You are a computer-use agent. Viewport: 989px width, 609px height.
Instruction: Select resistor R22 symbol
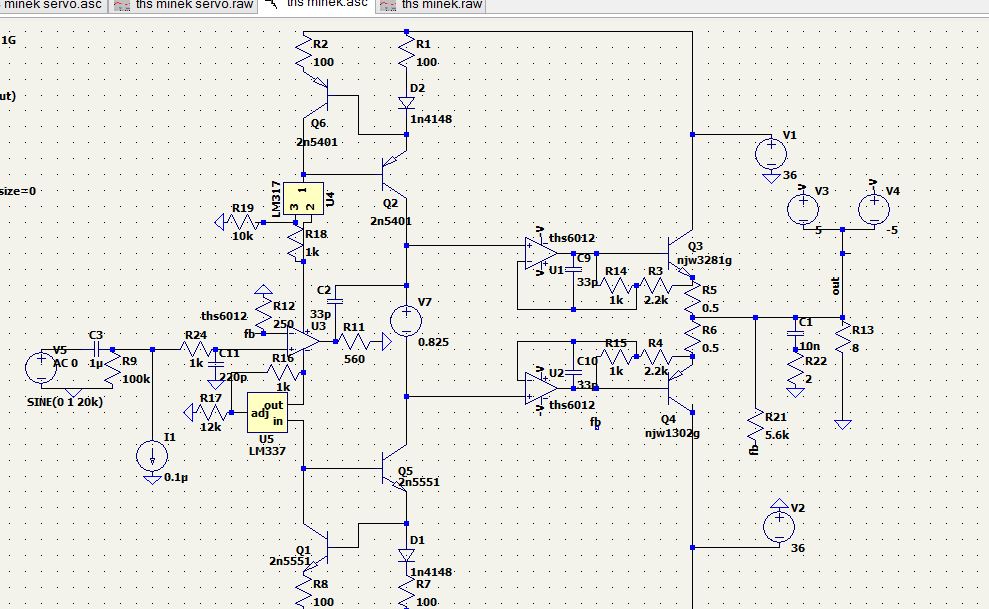coord(795,371)
